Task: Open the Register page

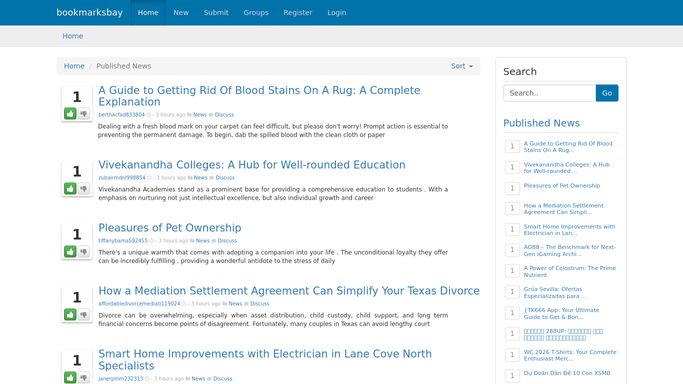Action: tap(298, 13)
